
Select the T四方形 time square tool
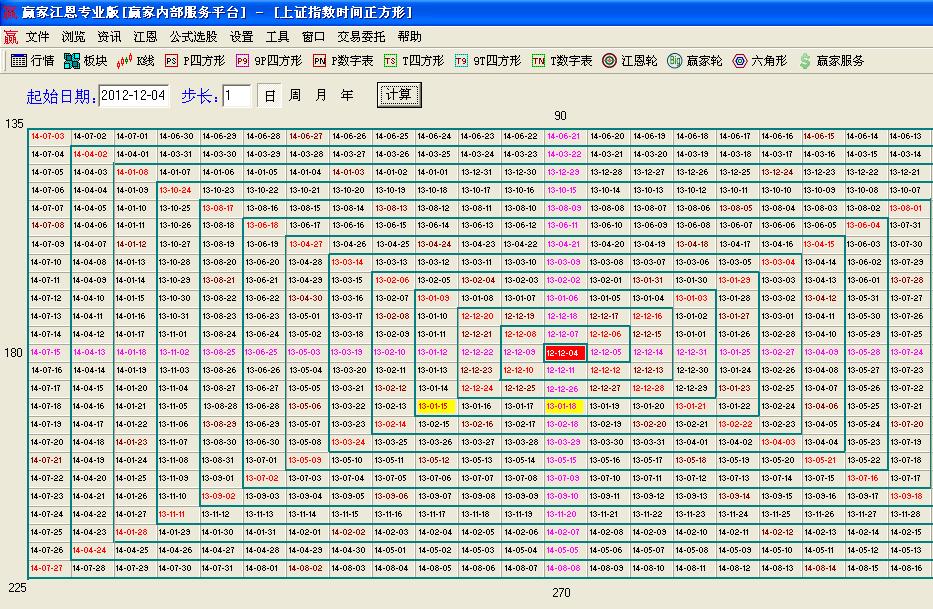[x=413, y=61]
